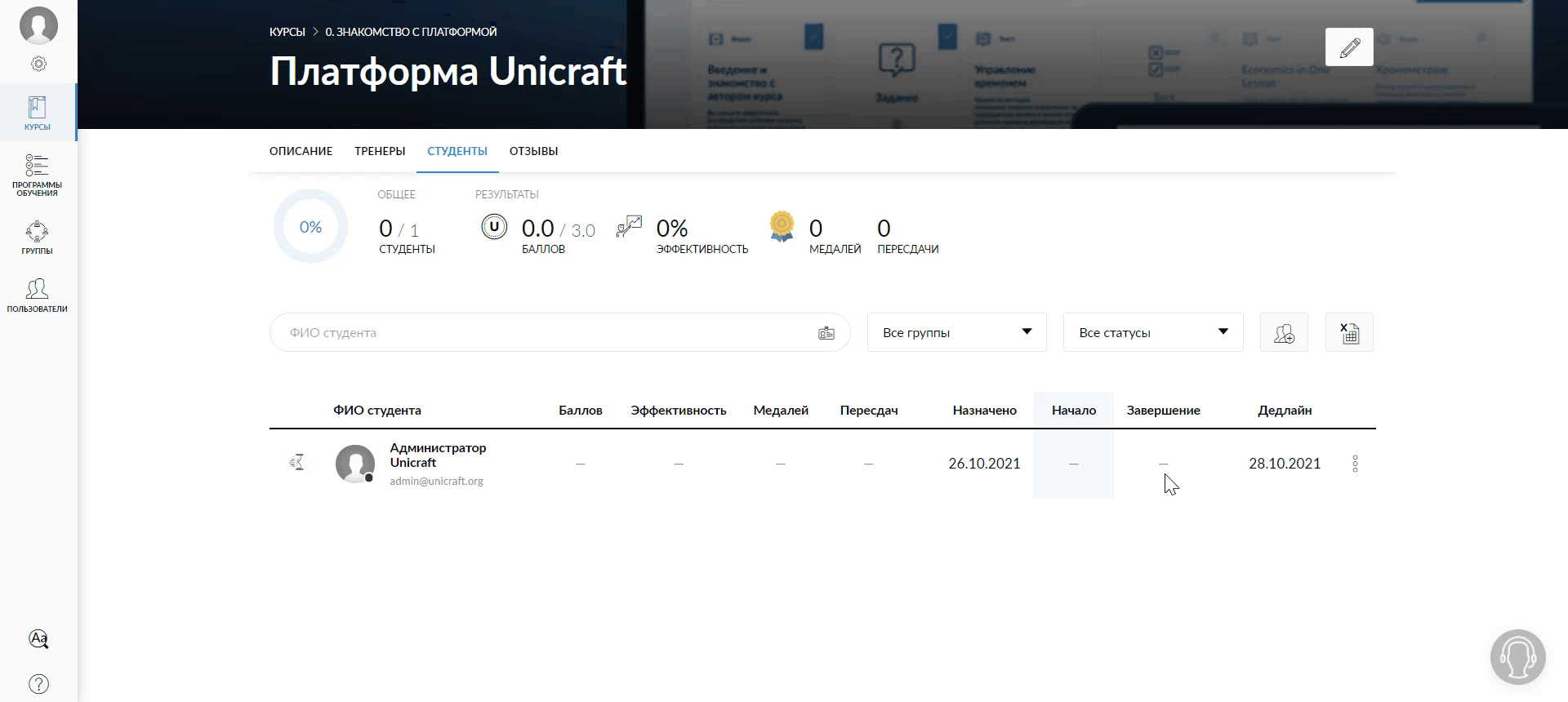Sort by ФИО студента column header

(377, 411)
